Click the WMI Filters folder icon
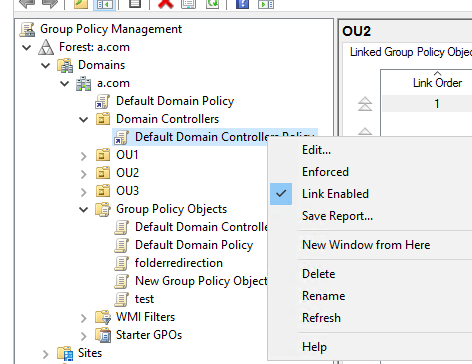The width and height of the screenshot is (472, 364). 103,317
